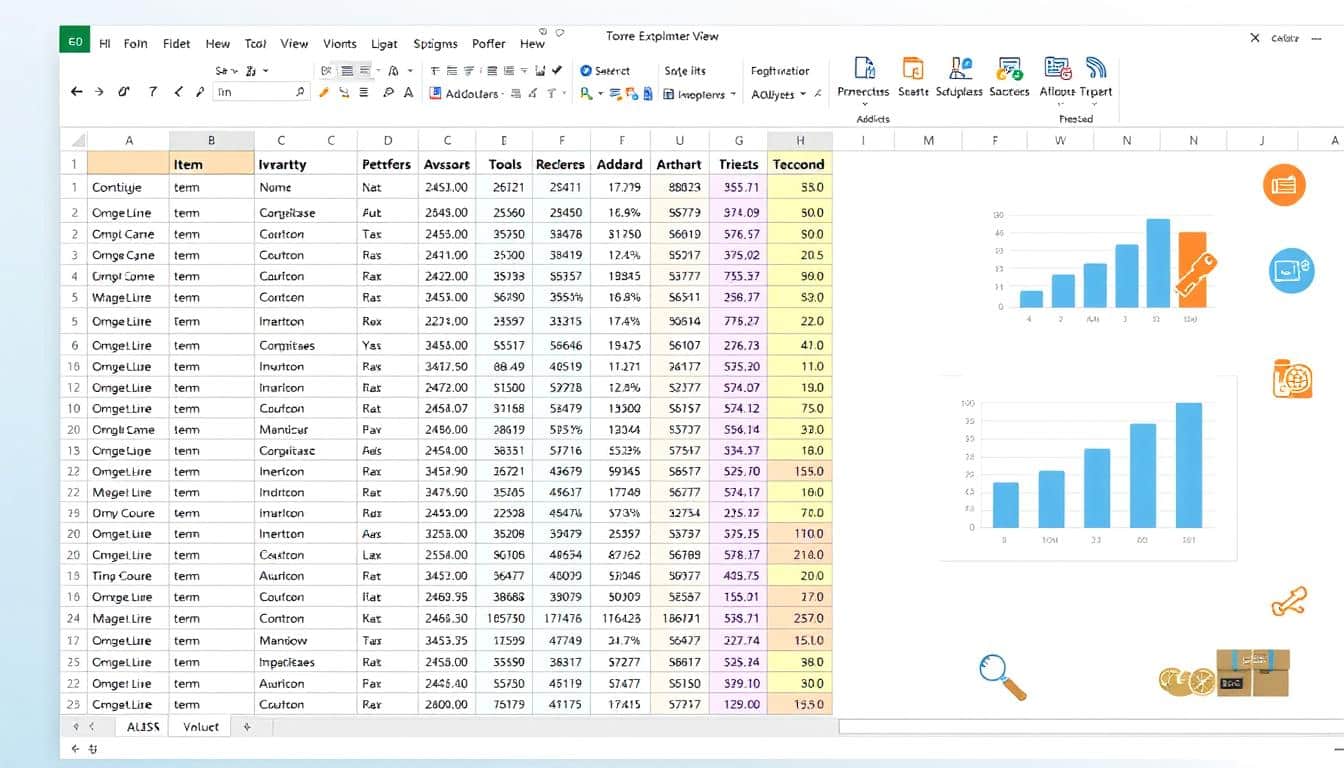Click the horizontal scrollbar at the bottom
Viewport: 1344px width, 768px height.
coord(1090,727)
